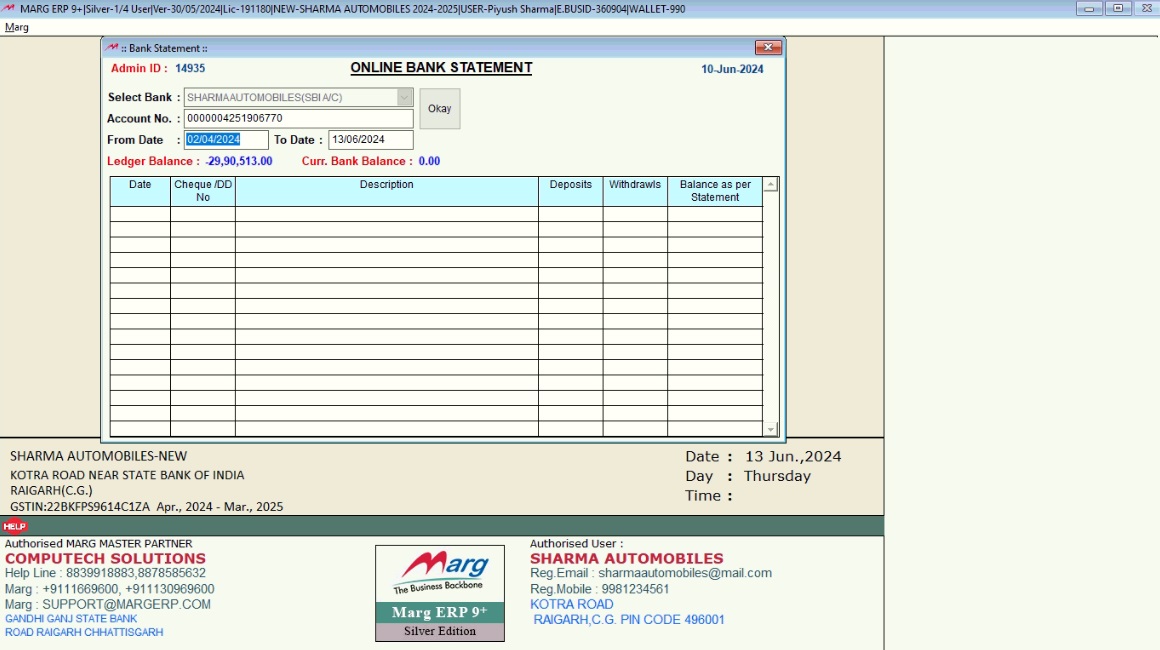This screenshot has height=650, width=1160.
Task: Open the Select Bank dropdown
Action: coord(404,98)
